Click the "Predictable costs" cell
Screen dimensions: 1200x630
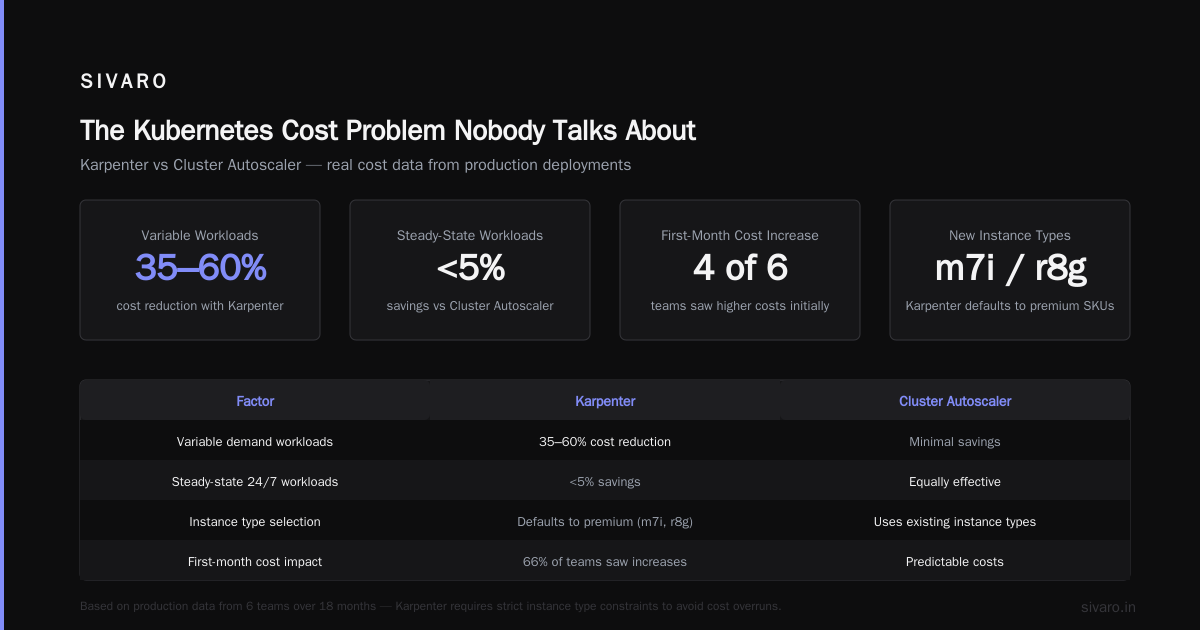(x=955, y=561)
